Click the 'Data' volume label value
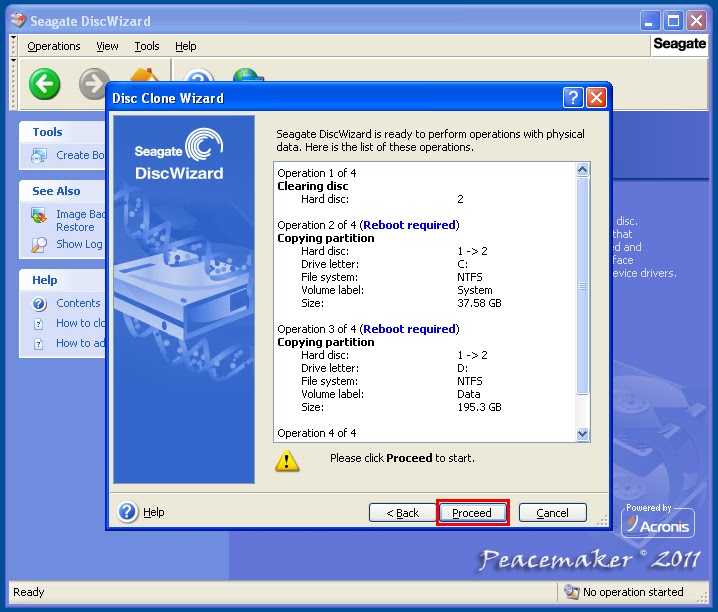Viewport: 718px width, 612px height. click(x=469, y=394)
